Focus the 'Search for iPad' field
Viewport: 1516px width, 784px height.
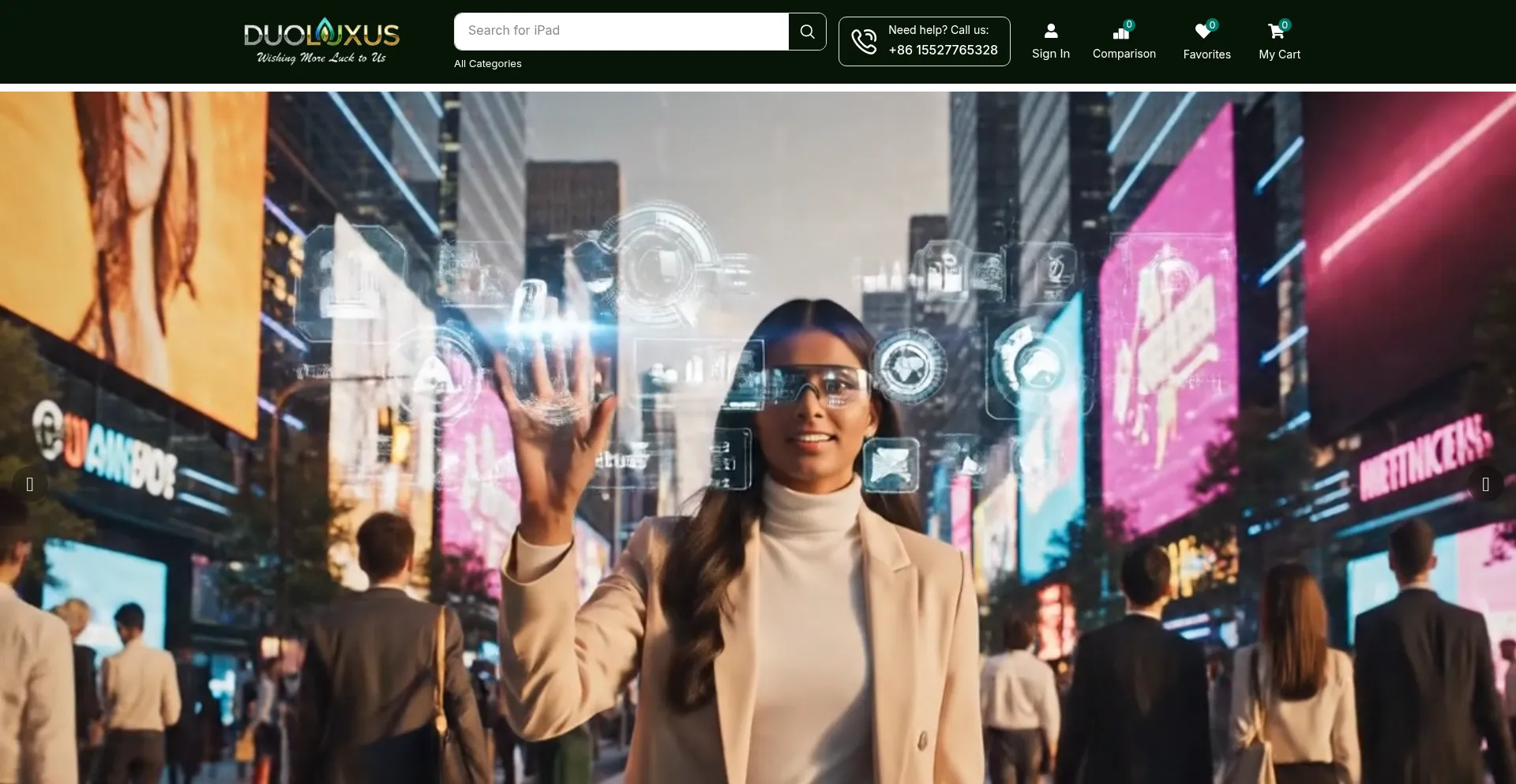pos(621,32)
